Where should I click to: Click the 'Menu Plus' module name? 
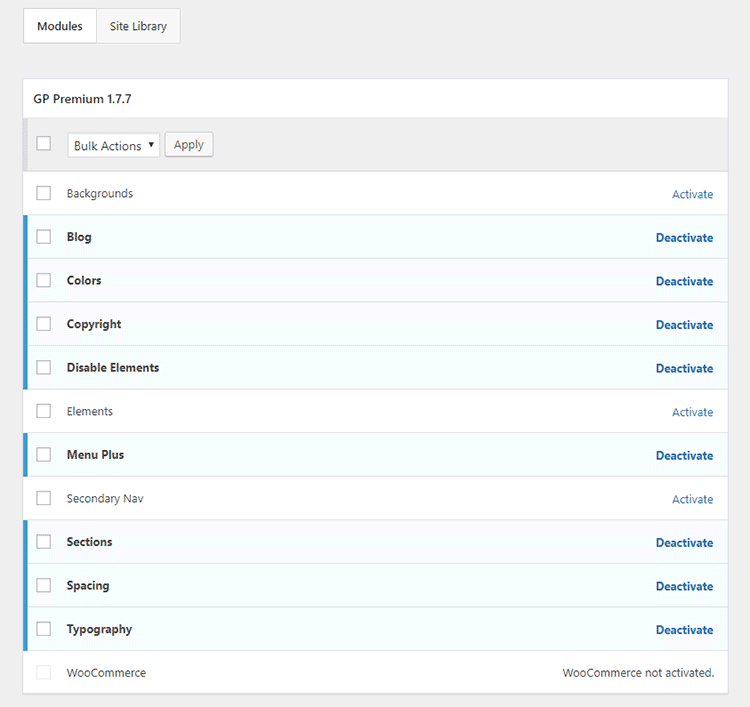[x=95, y=454]
